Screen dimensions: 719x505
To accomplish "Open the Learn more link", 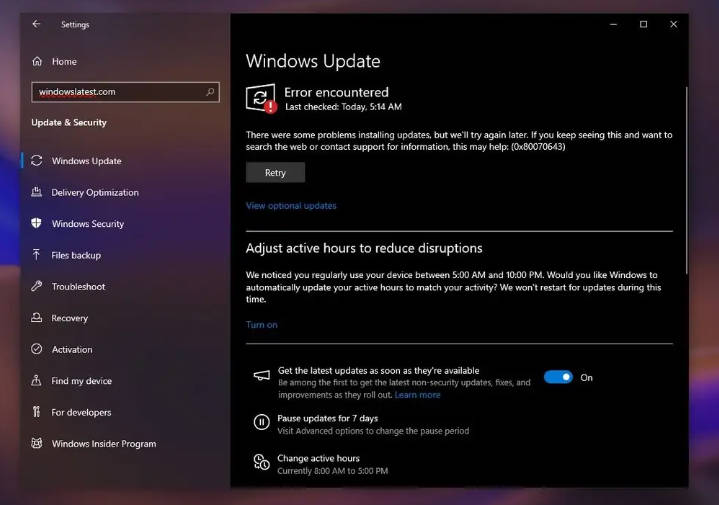I will click(417, 394).
